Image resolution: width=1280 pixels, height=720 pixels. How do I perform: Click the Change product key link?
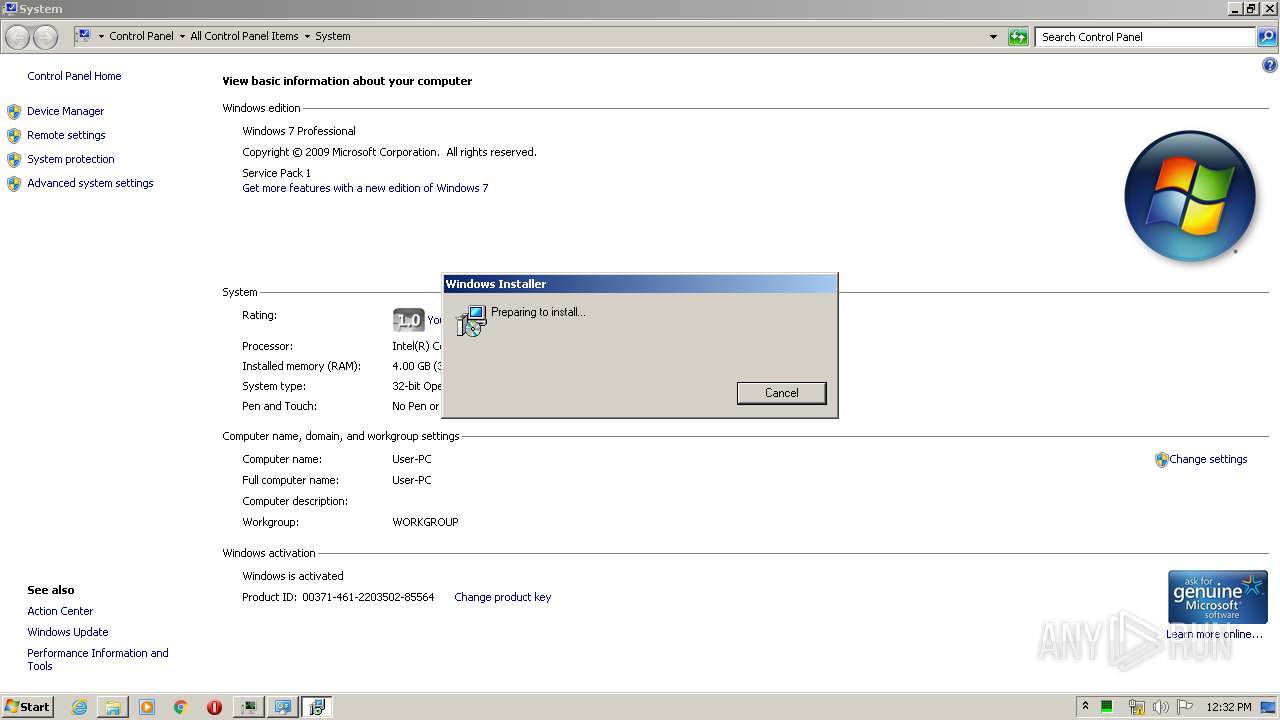tap(502, 597)
